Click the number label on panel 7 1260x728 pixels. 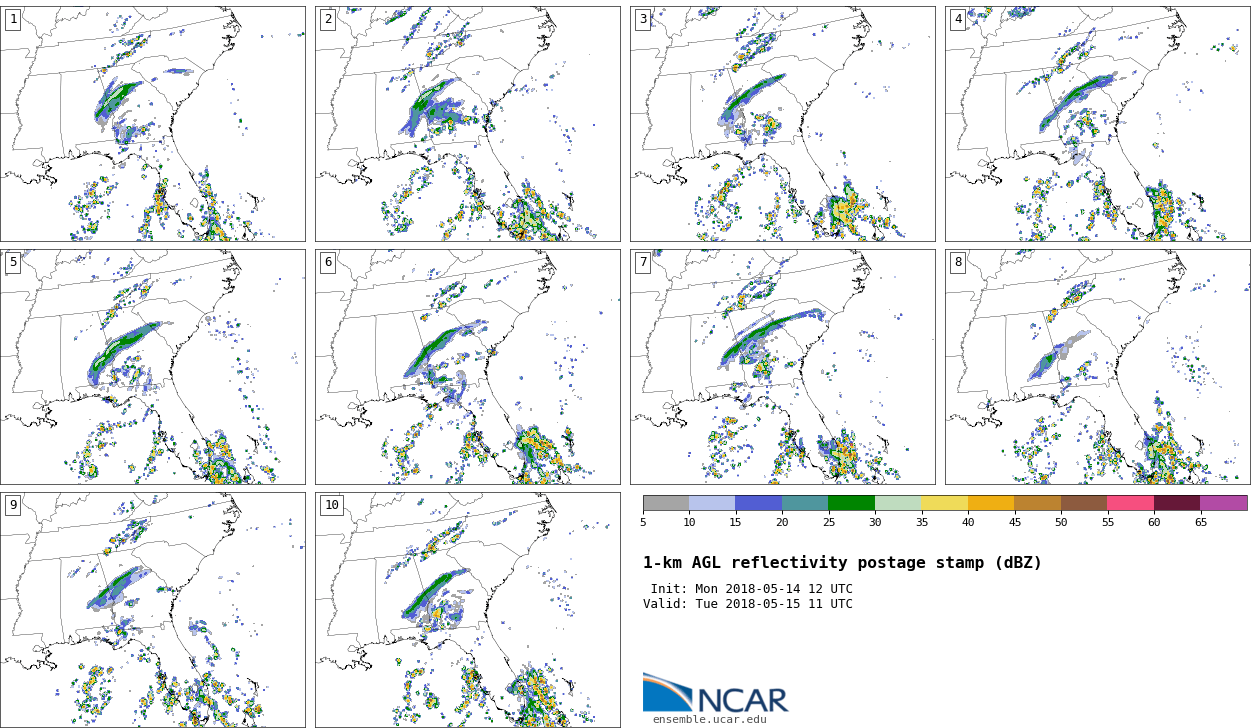pyautogui.click(x=643, y=262)
